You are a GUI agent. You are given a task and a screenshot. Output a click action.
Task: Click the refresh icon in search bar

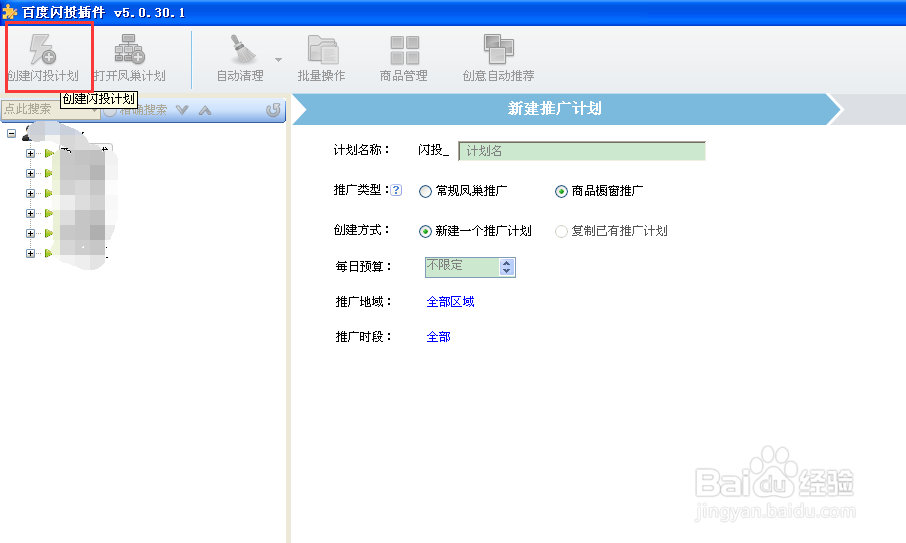click(x=273, y=110)
